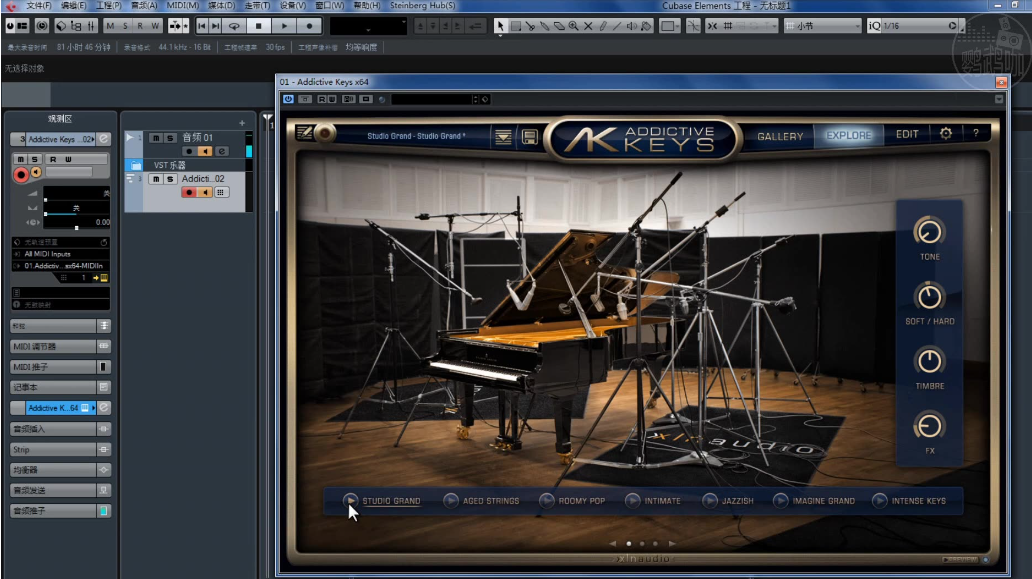Viewport: 1032px width, 579px height.
Task: Expand the 音频插入 inspector section
Action: [60, 428]
